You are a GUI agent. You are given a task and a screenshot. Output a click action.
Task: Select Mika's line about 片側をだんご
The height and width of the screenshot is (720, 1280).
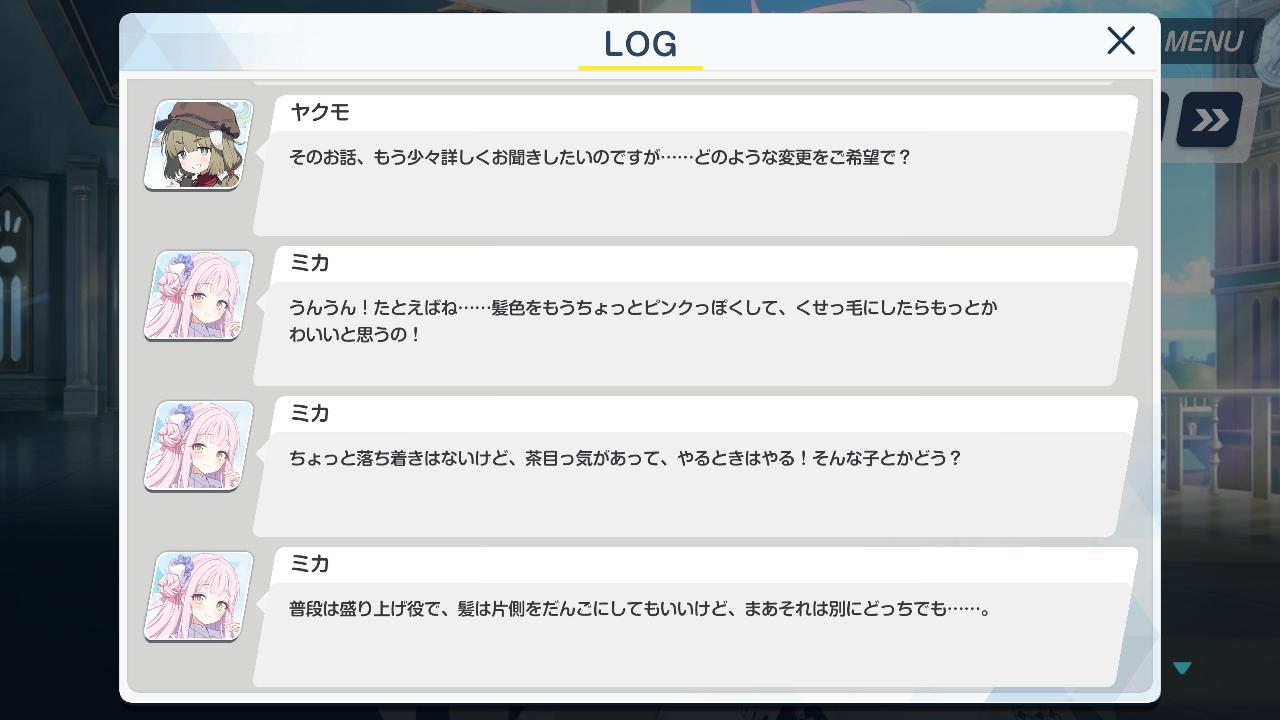tap(640, 608)
